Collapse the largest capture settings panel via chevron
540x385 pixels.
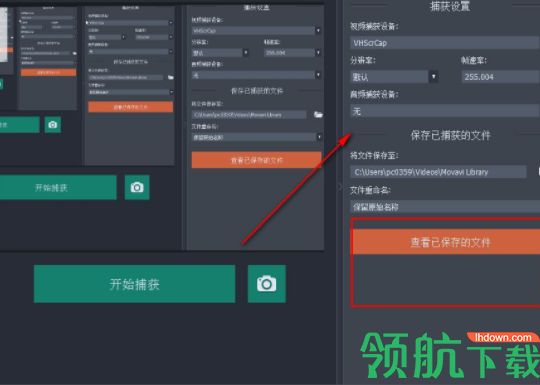coord(340,187)
